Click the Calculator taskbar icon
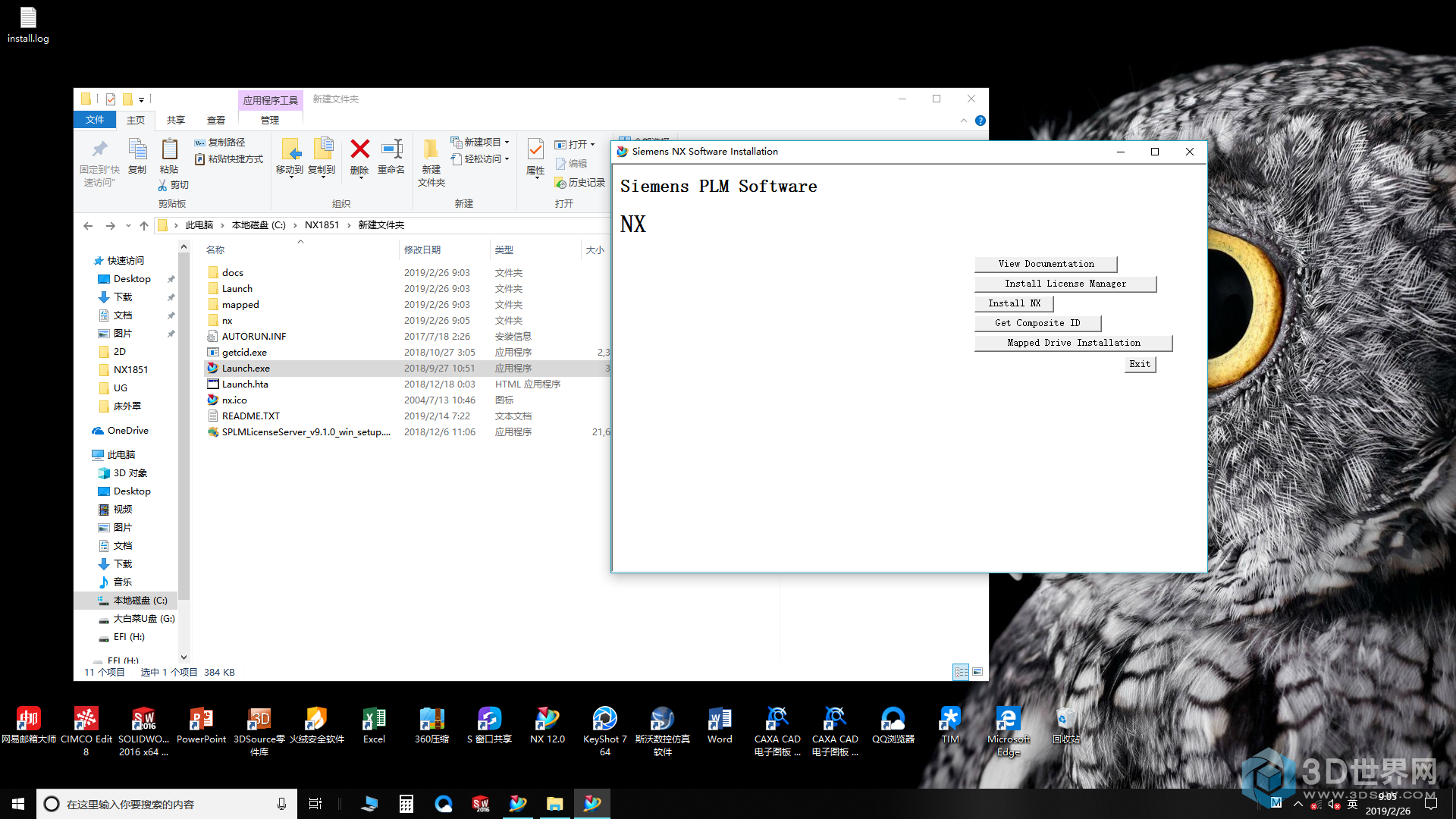The image size is (1456, 819). coord(406,804)
